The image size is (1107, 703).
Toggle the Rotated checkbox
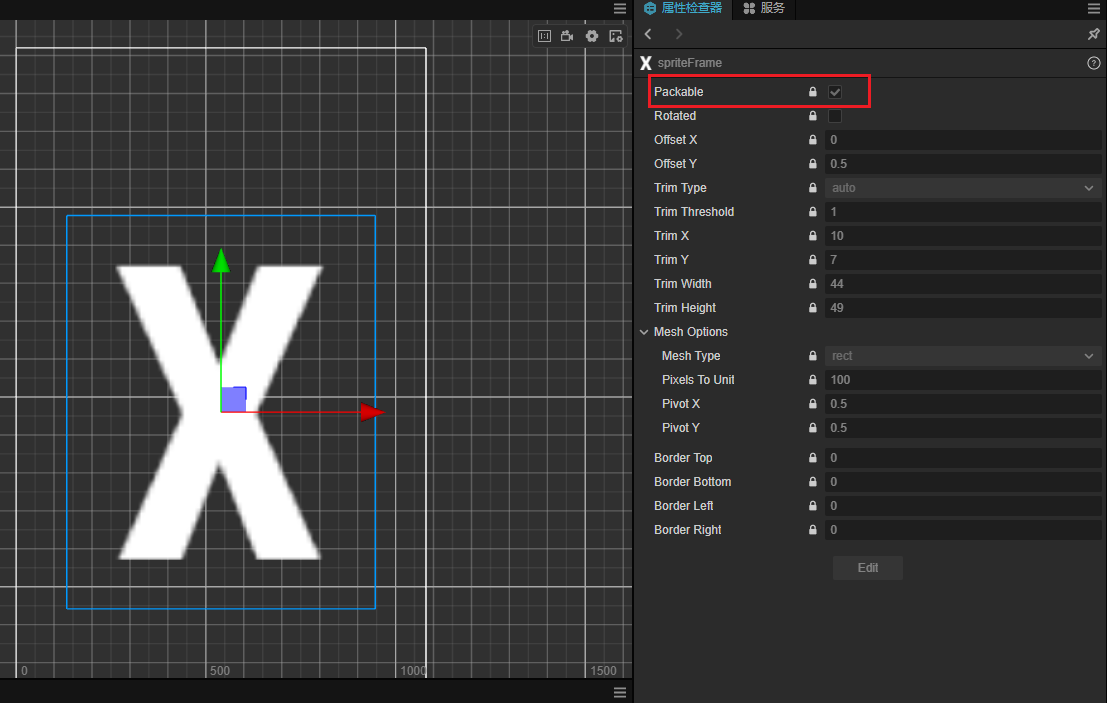pyautogui.click(x=834, y=116)
